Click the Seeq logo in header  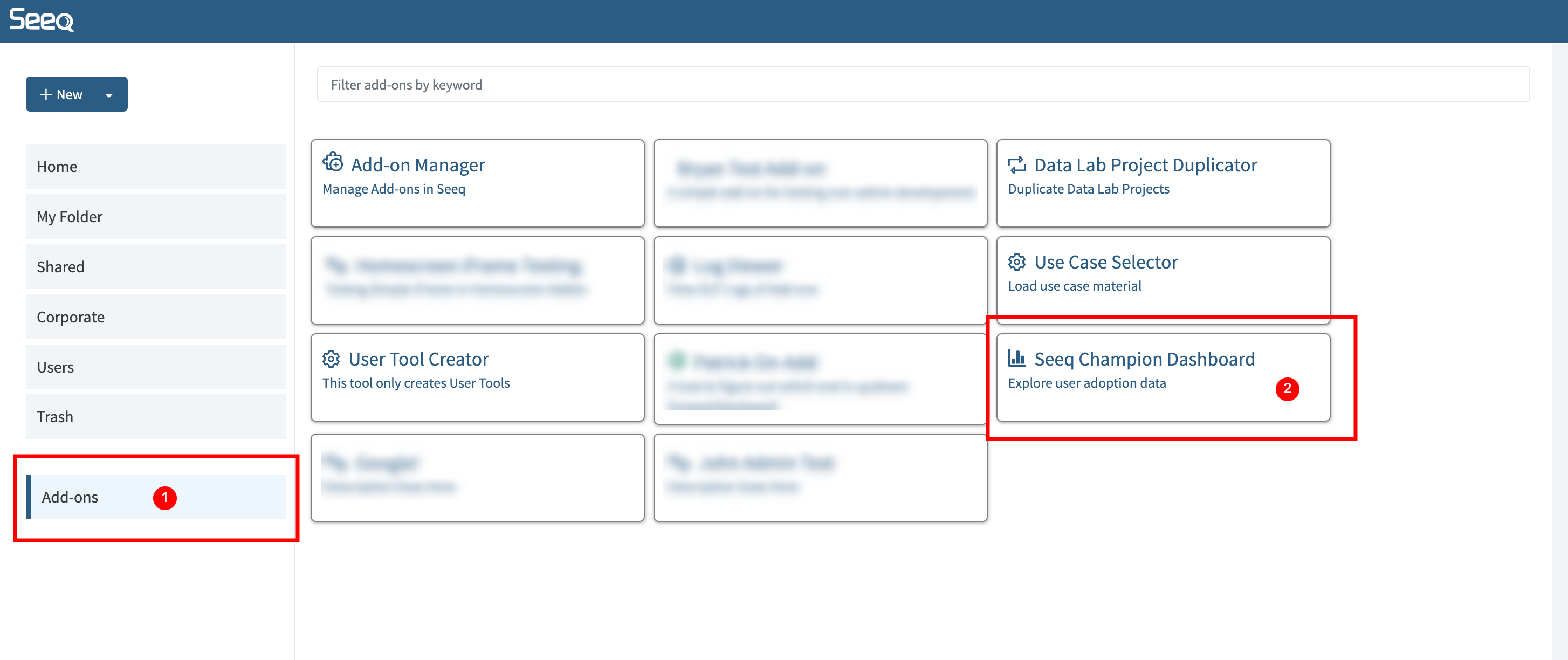pos(42,20)
